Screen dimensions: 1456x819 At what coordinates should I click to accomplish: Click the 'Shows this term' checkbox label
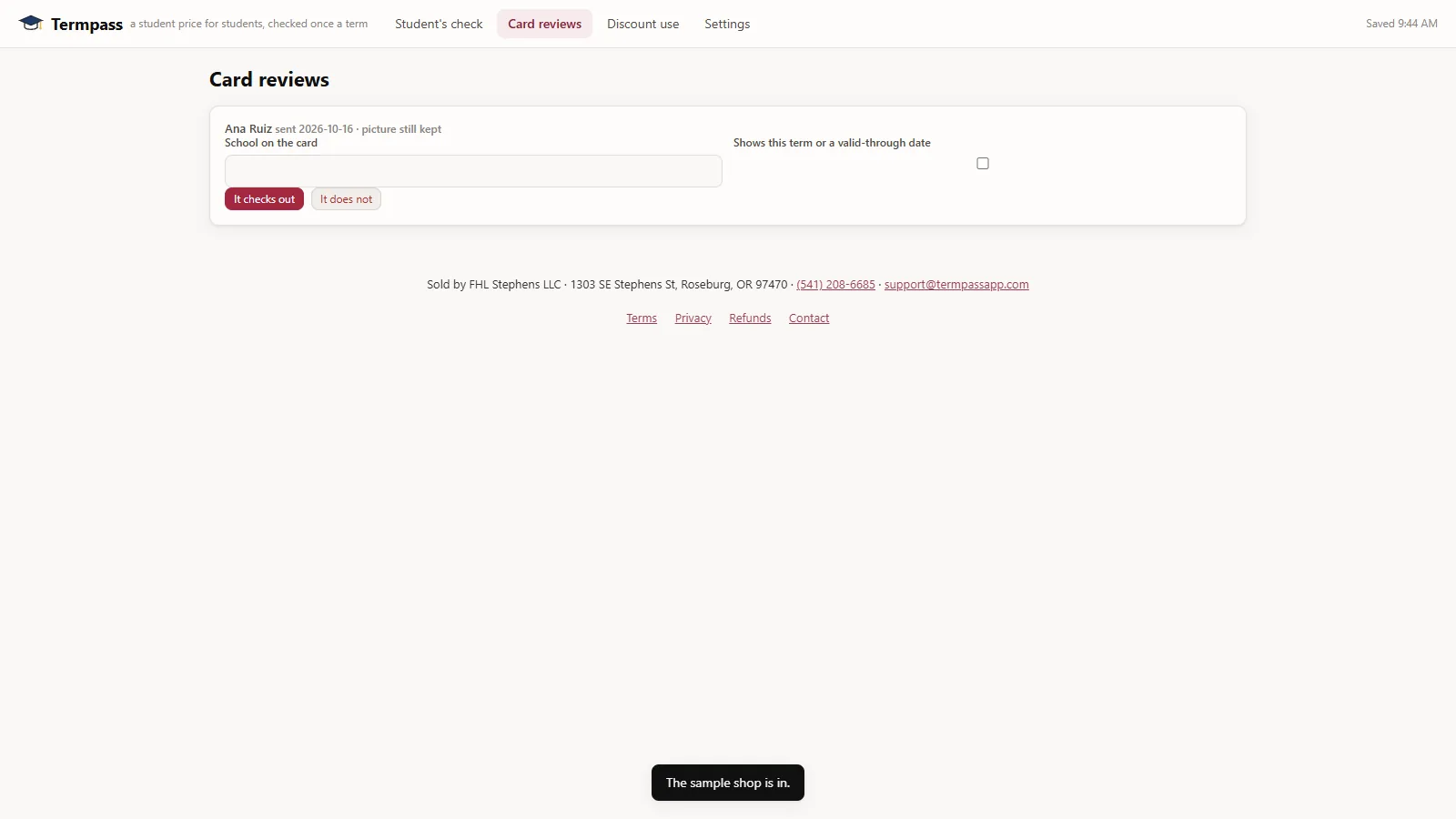click(832, 143)
